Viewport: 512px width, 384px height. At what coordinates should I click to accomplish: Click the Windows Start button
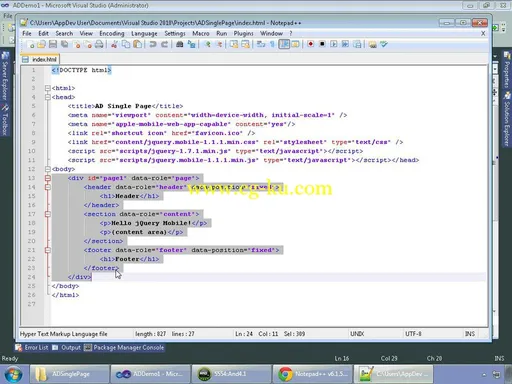[x=13, y=374]
